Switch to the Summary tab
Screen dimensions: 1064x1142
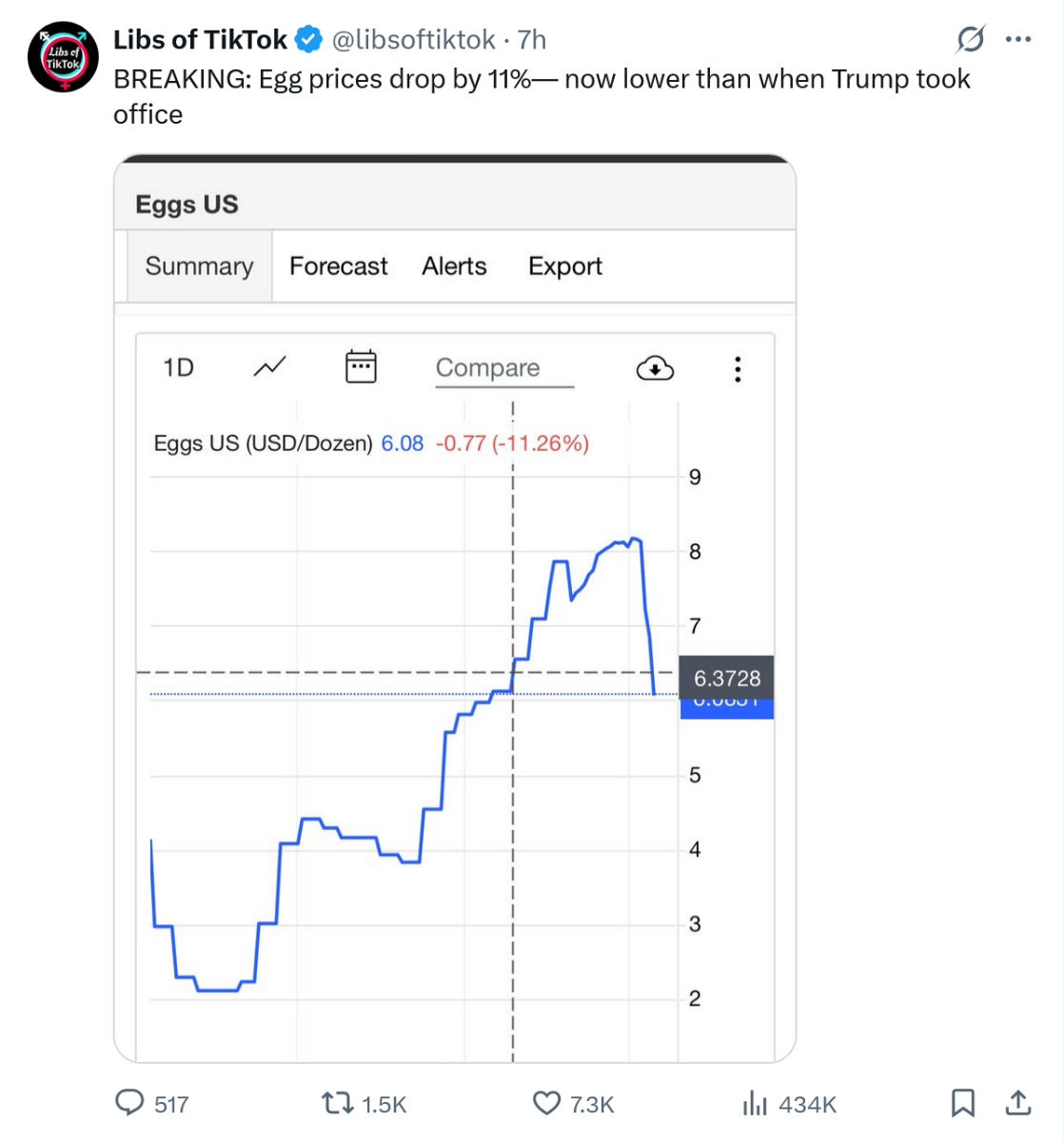click(x=199, y=266)
